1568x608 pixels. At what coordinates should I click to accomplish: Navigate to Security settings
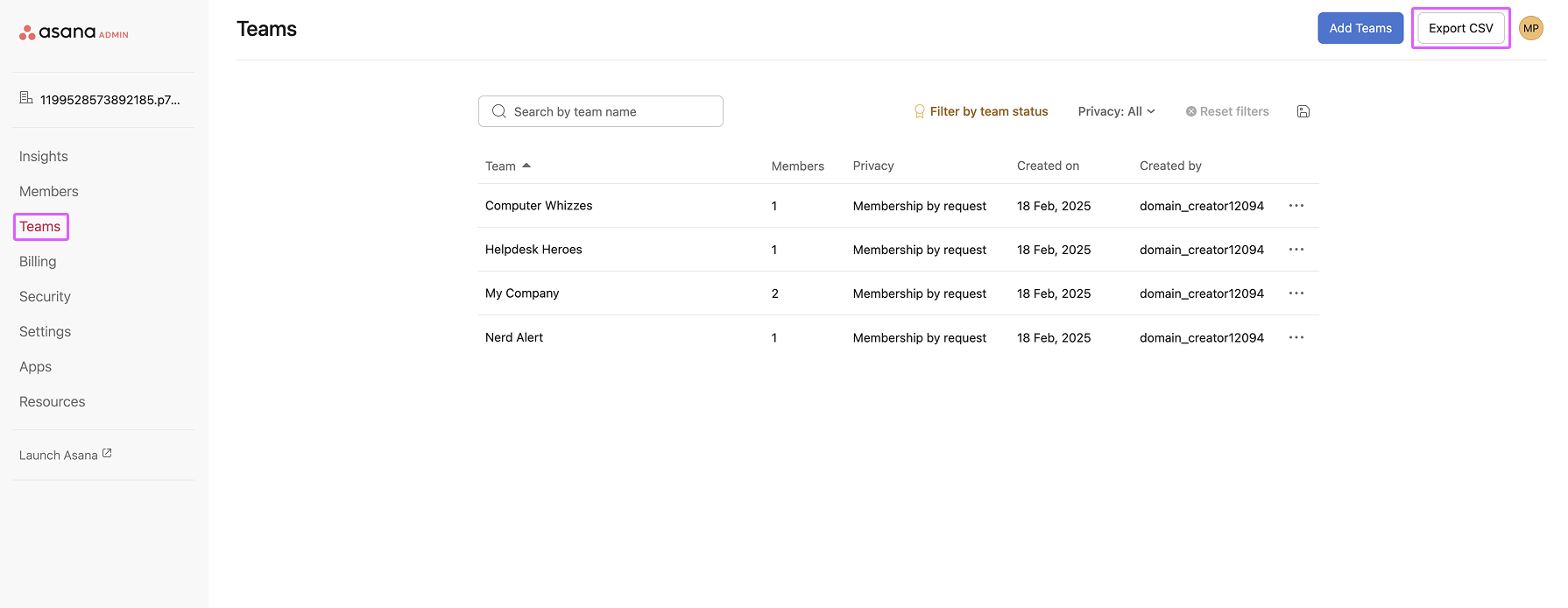45,296
